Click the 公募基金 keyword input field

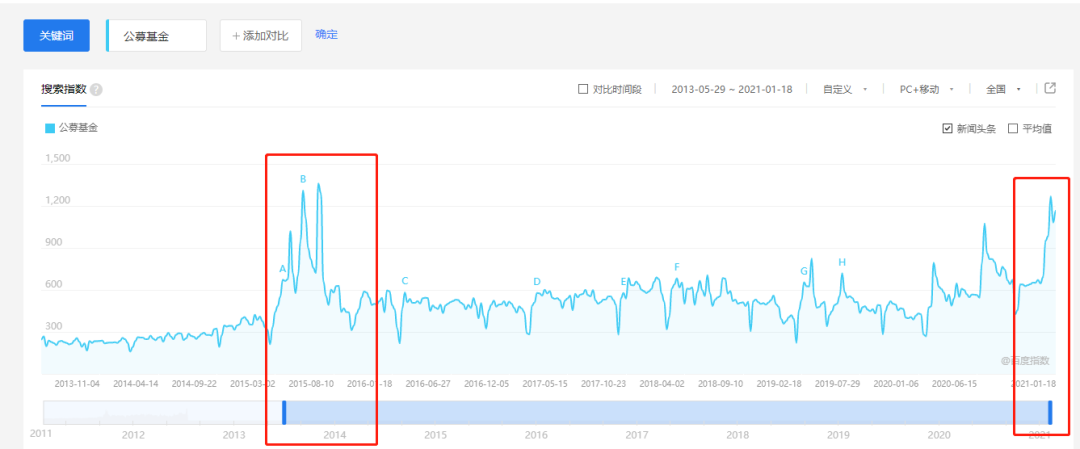coord(157,36)
